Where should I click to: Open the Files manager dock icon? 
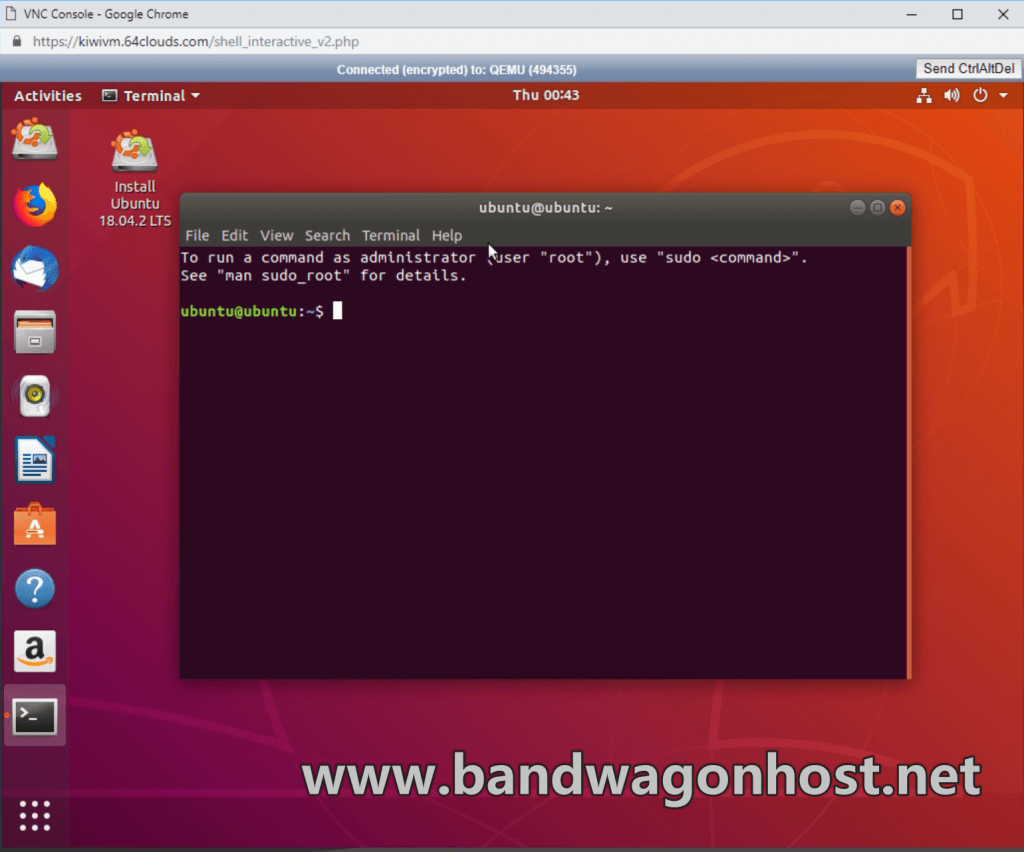[35, 332]
